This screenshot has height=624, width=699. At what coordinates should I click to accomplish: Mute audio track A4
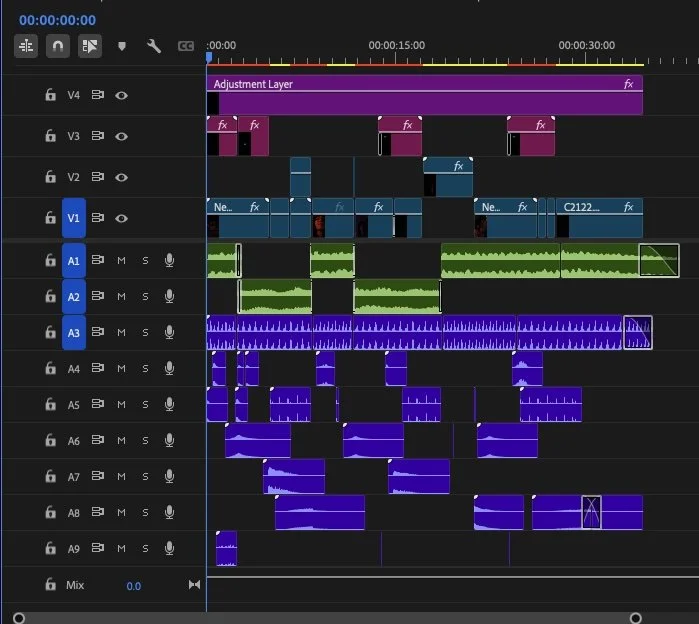point(121,369)
